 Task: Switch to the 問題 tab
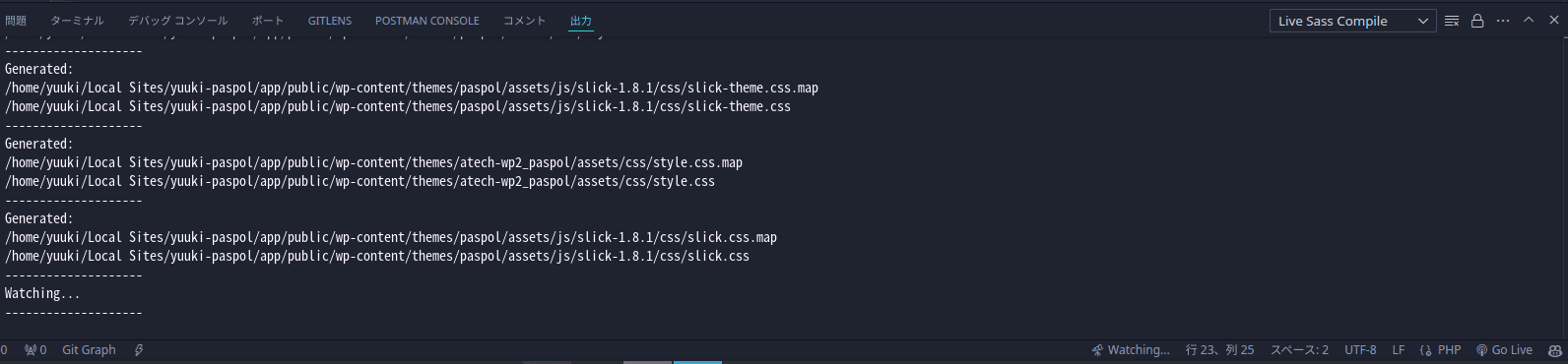pos(16,21)
